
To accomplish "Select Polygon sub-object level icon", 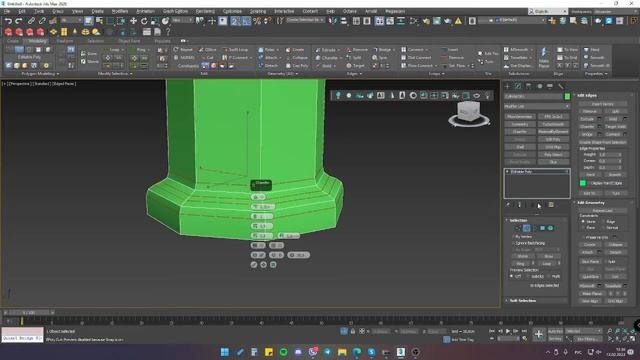I will click(542, 228).
